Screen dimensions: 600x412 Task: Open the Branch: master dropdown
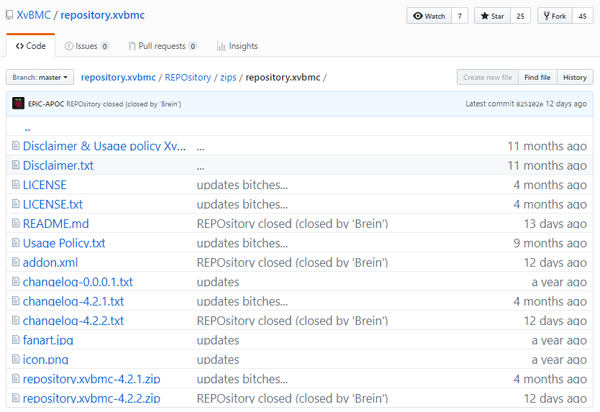pyautogui.click(x=40, y=77)
